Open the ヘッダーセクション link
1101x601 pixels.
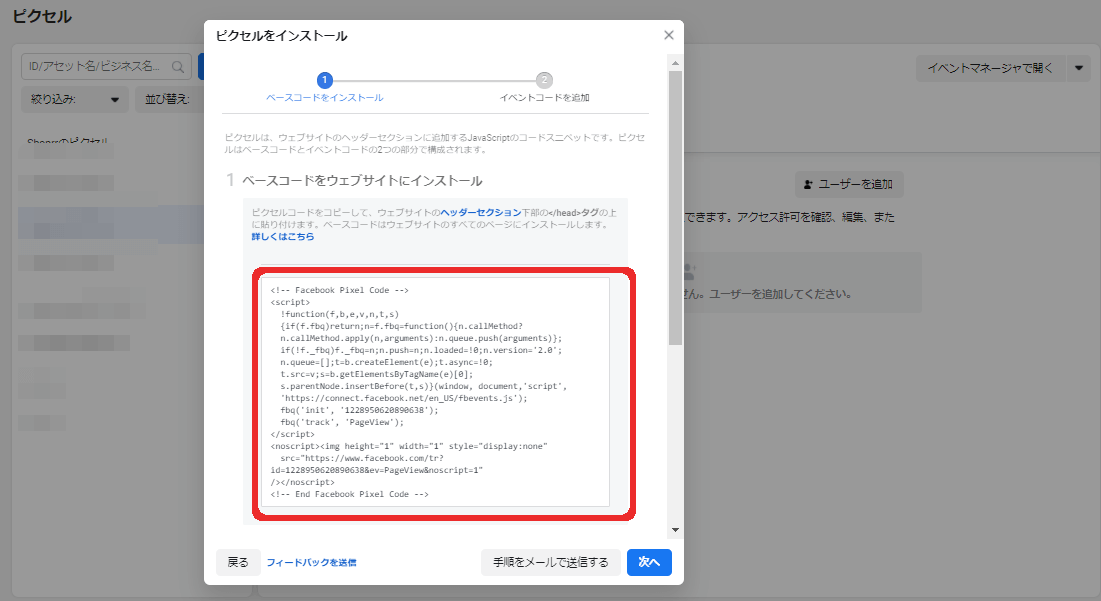click(480, 212)
